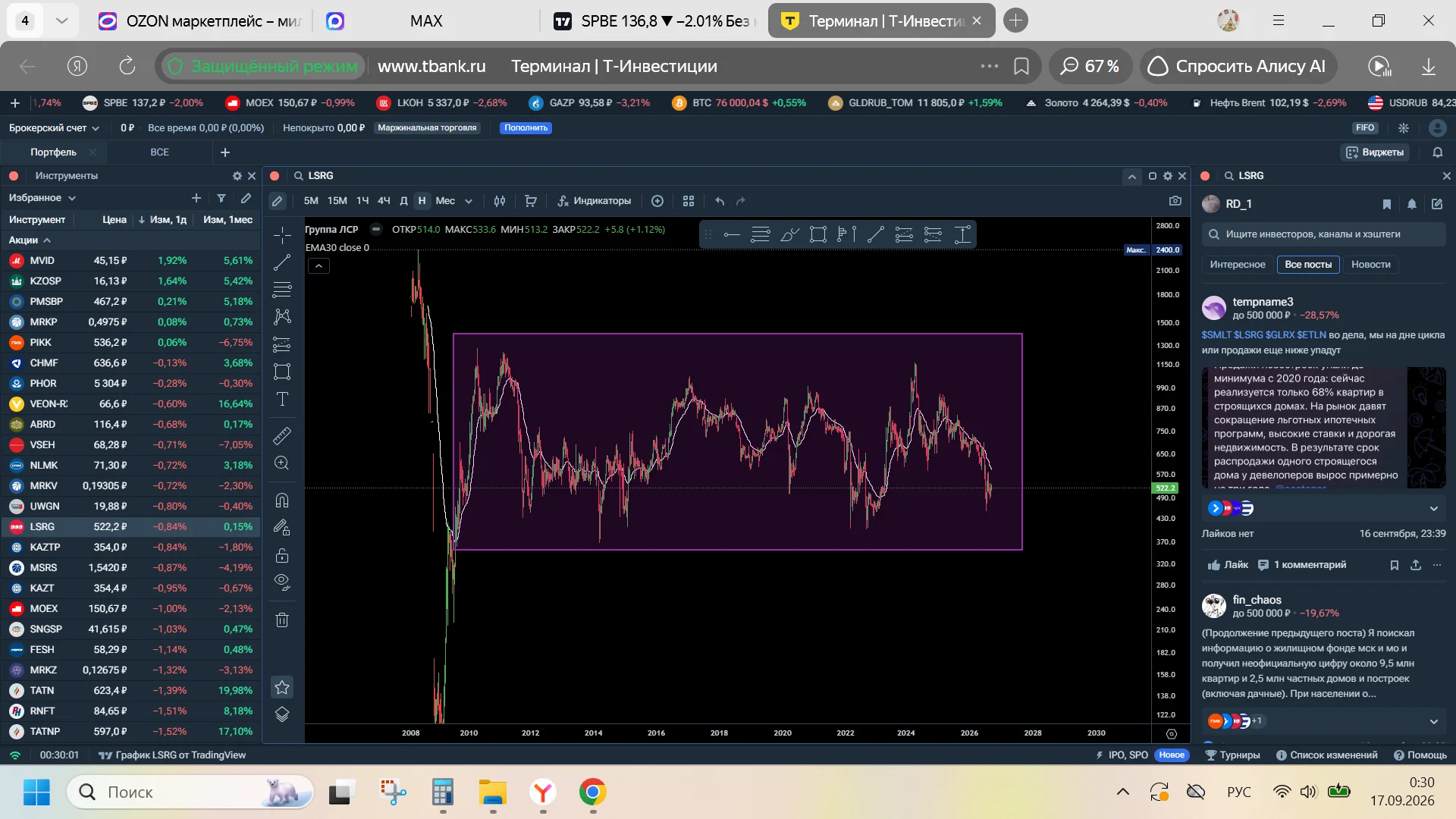
Task: Open the patterns drawing tool in left sidebar
Action: pos(282,316)
